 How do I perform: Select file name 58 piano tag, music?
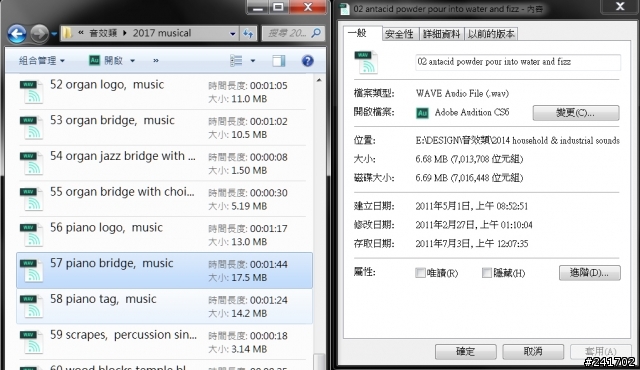[x=103, y=299]
